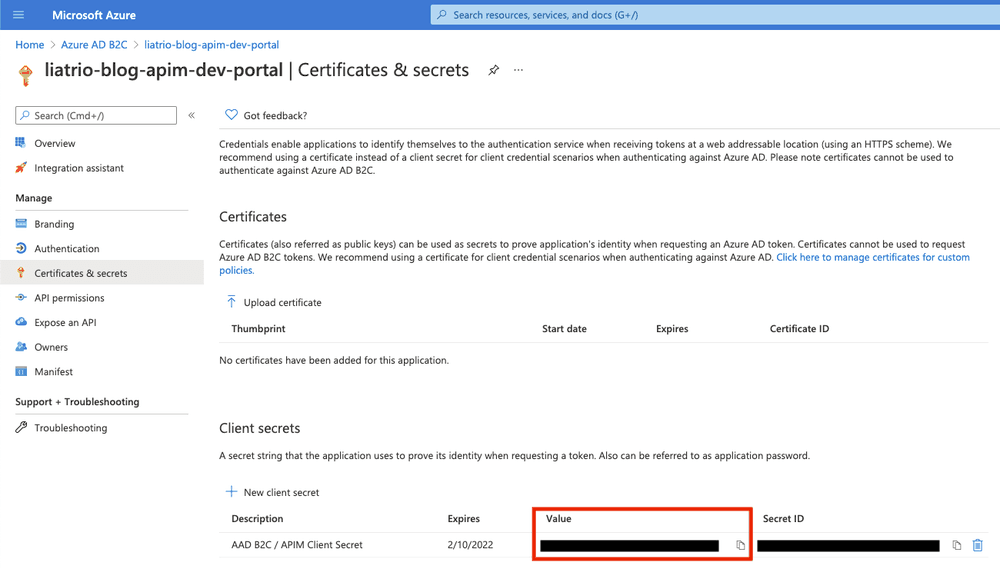
Task: Delete the AAD B2C / APIM Client Secret
Action: tap(978, 545)
